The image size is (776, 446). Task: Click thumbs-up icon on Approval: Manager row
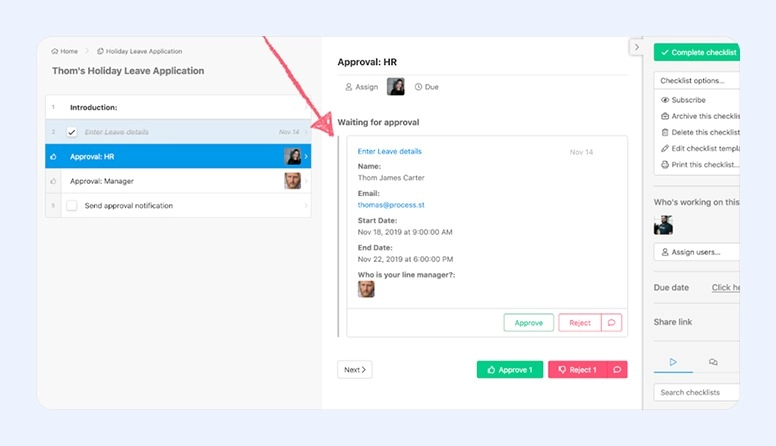point(53,181)
